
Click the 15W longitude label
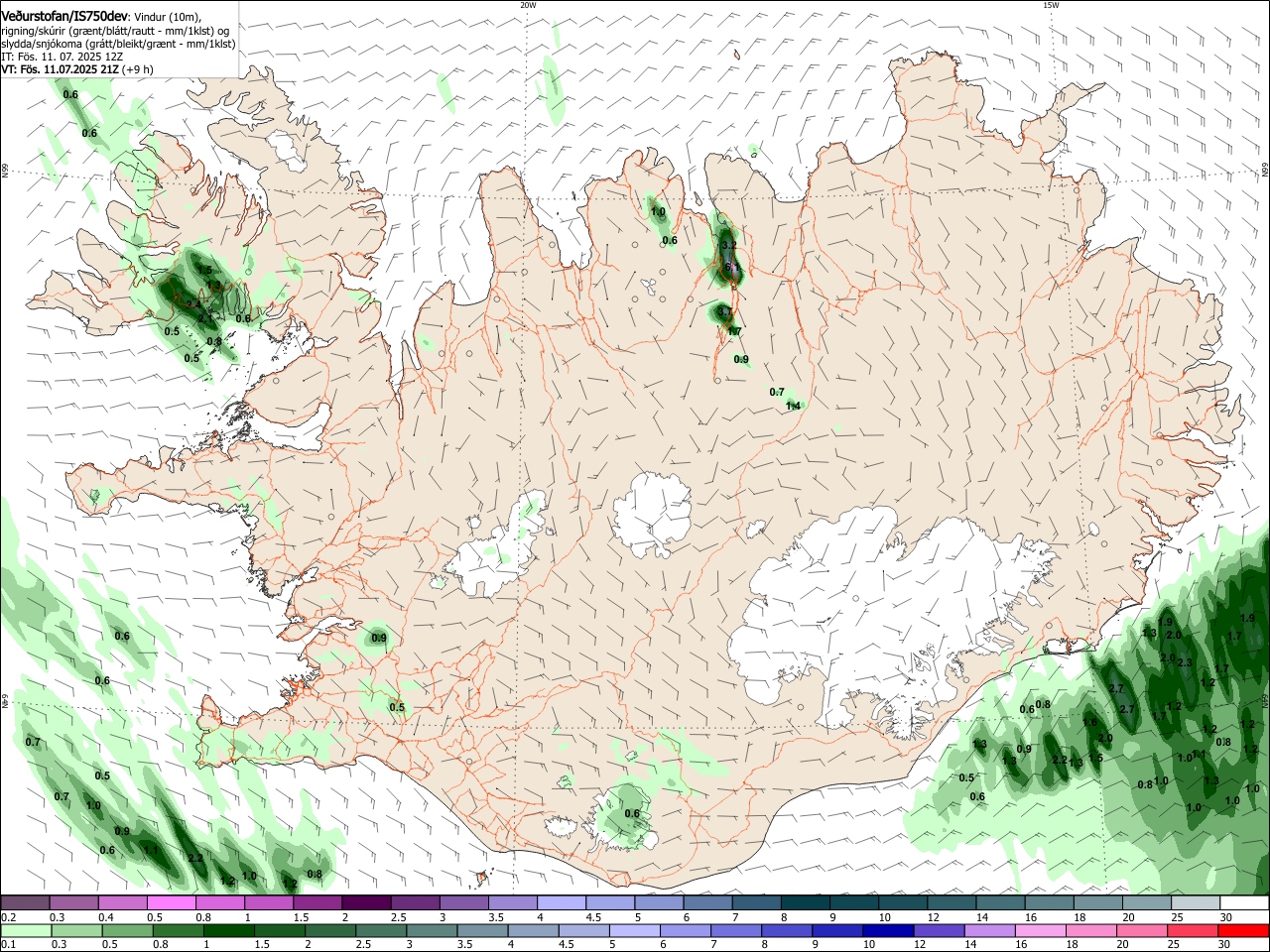click(1051, 5)
